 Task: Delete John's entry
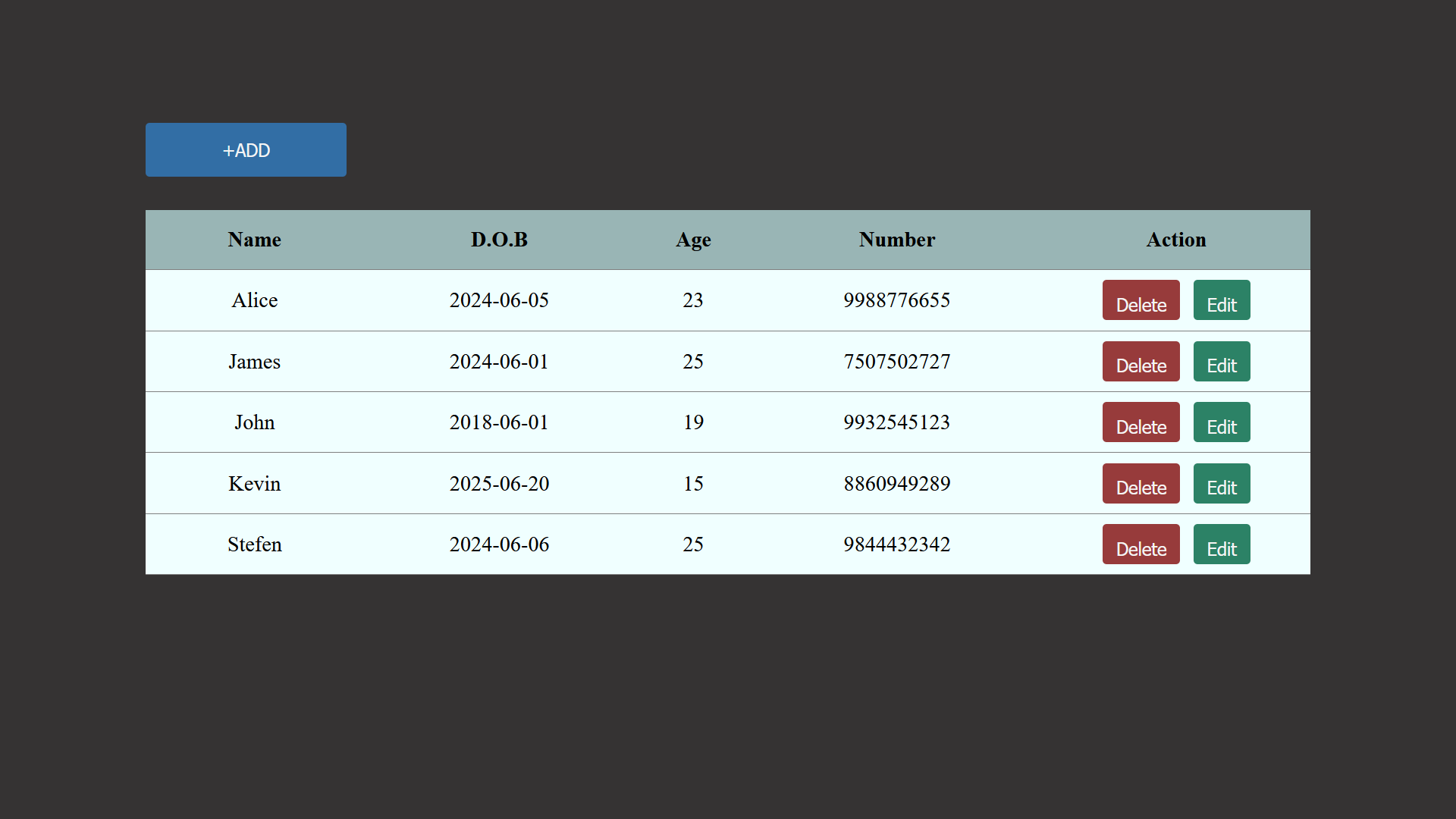(x=1141, y=422)
